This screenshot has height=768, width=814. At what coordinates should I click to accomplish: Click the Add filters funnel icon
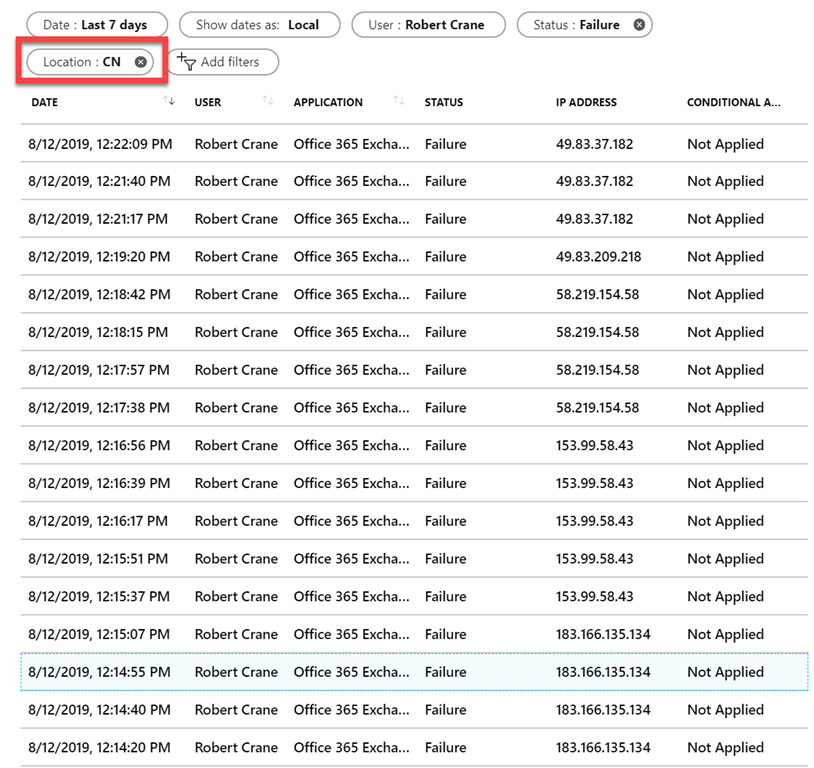[x=186, y=62]
